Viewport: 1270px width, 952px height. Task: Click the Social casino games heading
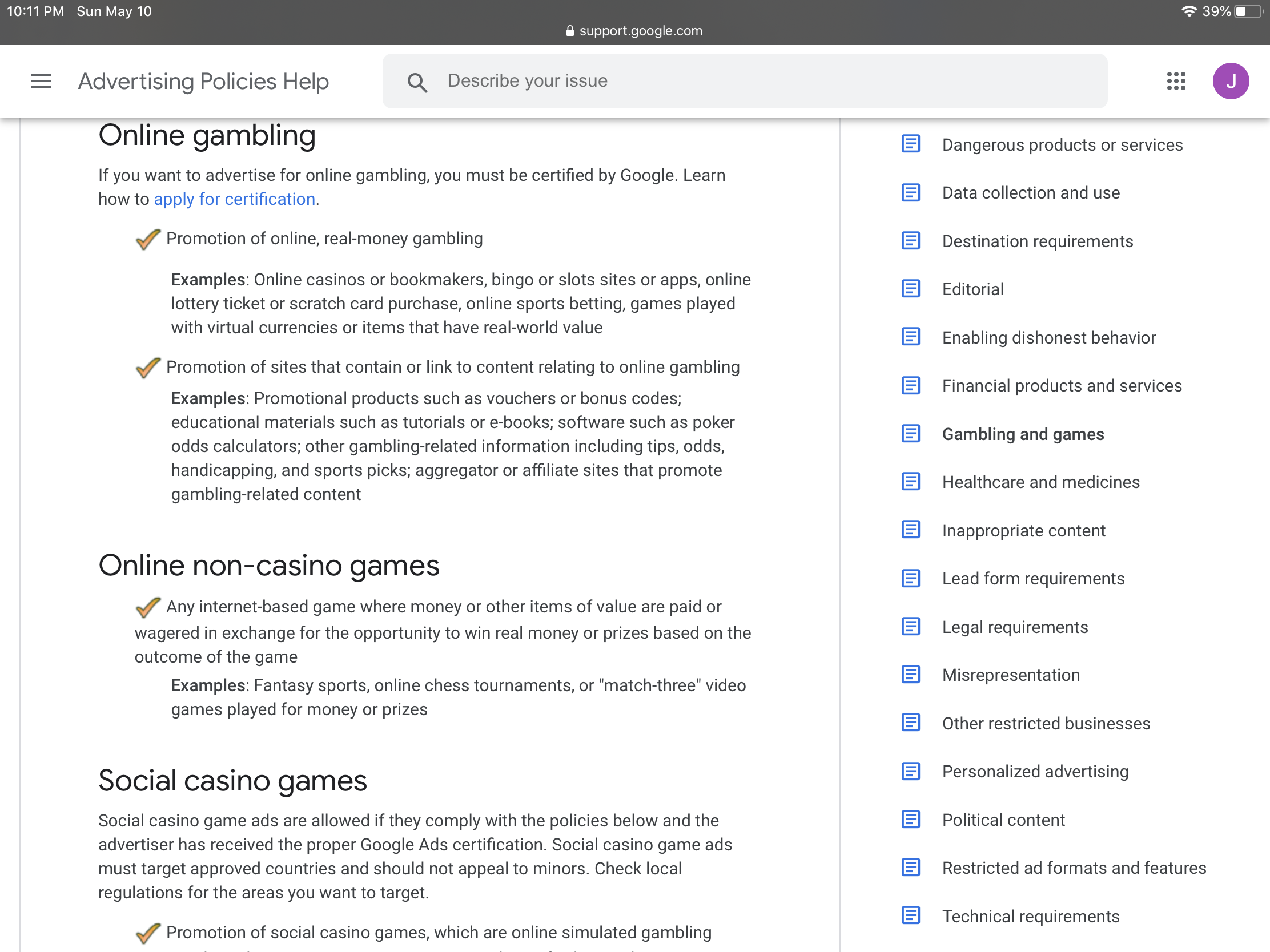pyautogui.click(x=232, y=781)
